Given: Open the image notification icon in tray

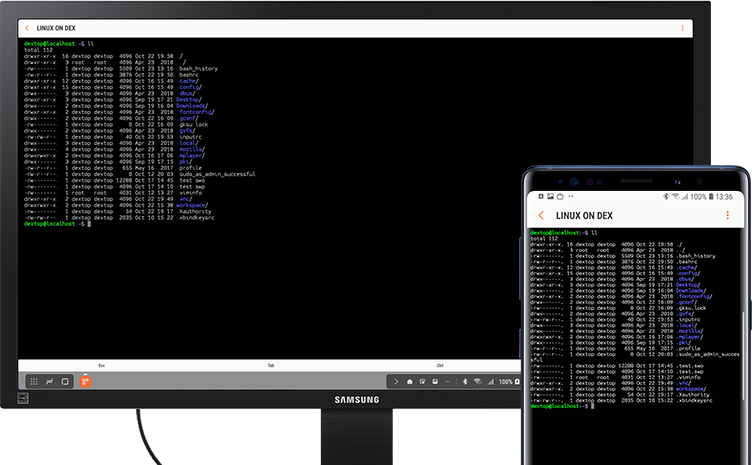Looking at the screenshot, I should 435,382.
